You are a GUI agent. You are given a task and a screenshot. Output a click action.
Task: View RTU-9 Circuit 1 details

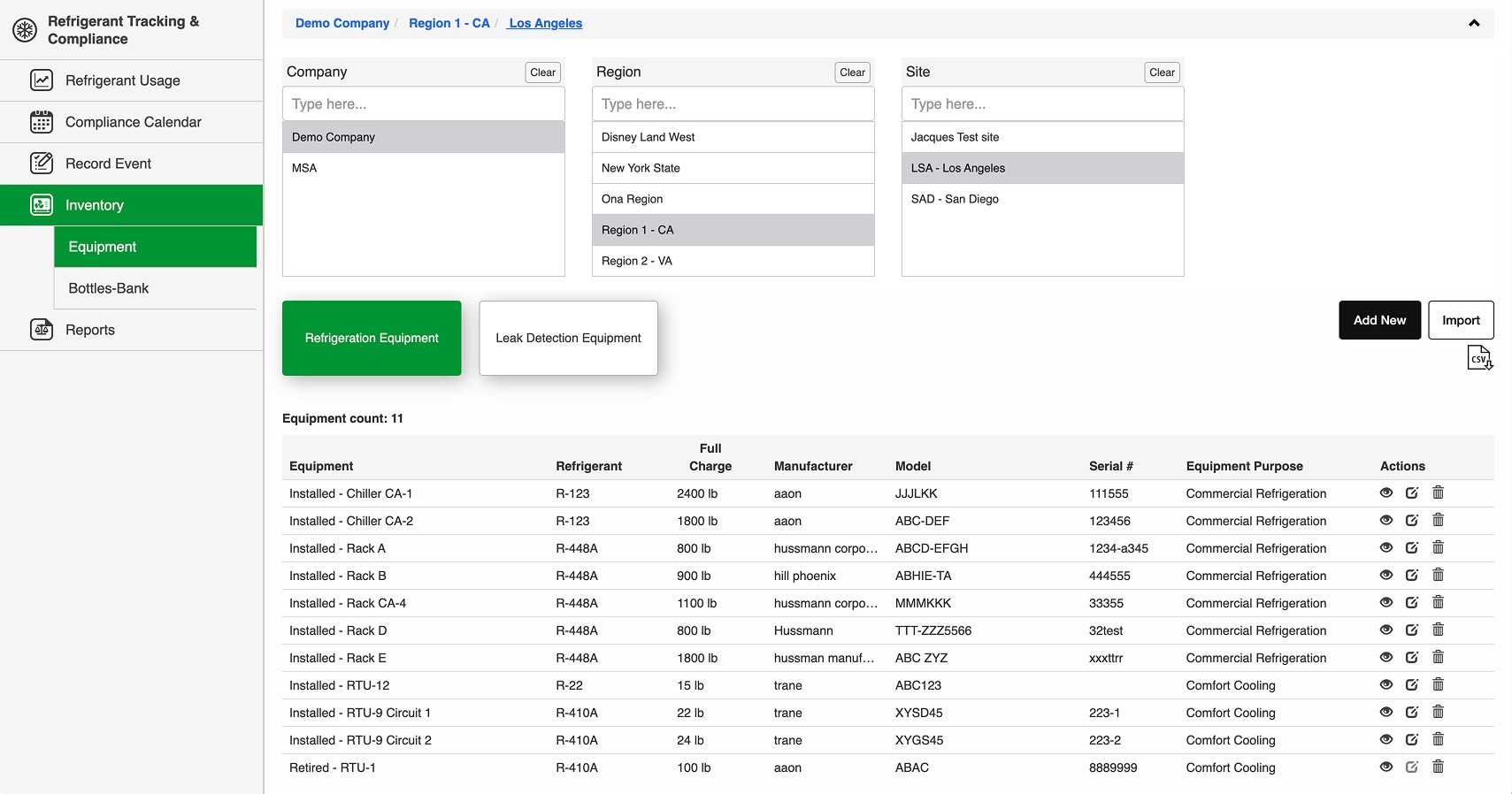click(x=1386, y=712)
